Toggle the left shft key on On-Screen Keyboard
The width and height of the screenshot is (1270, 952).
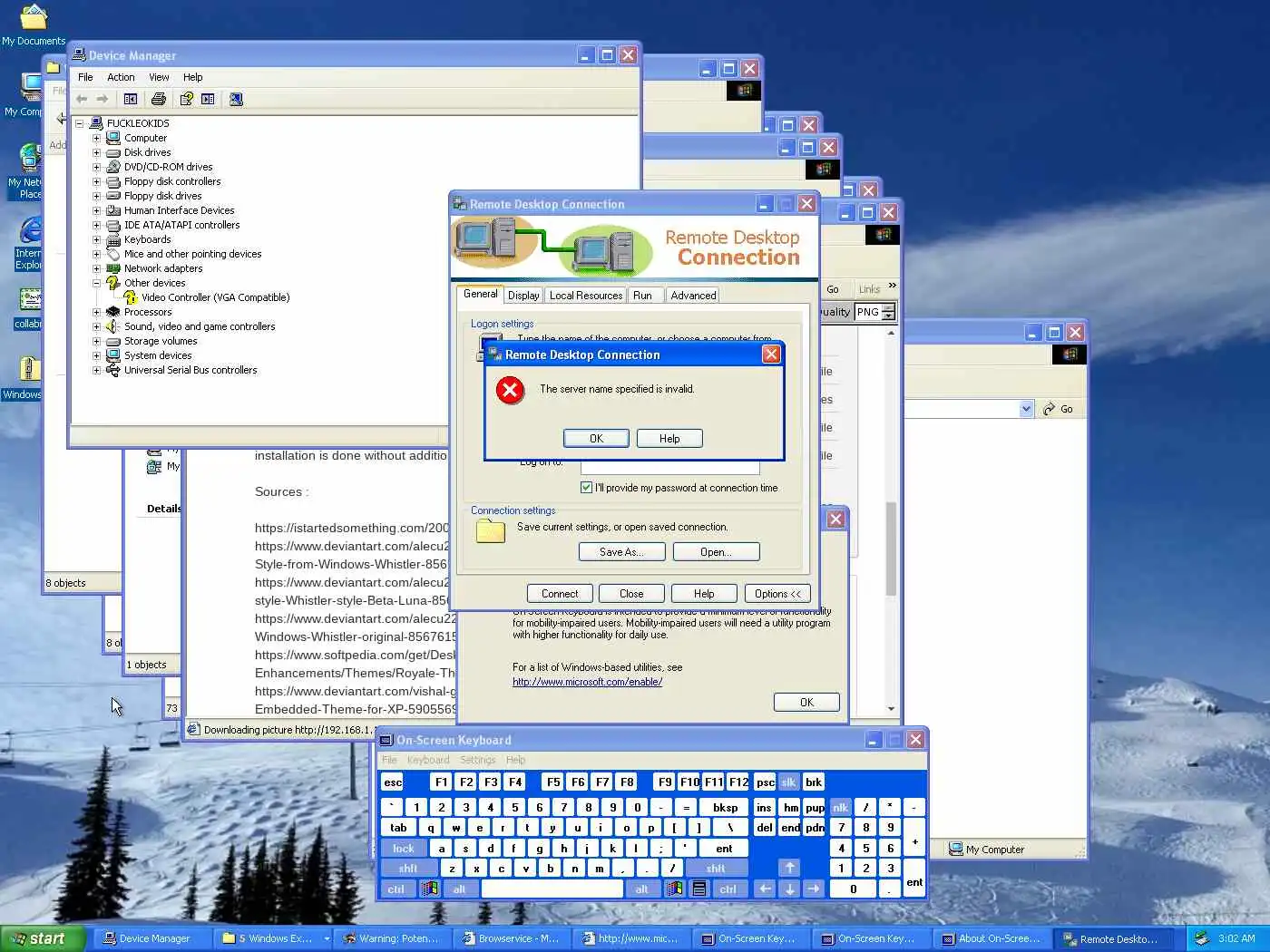pos(408,868)
